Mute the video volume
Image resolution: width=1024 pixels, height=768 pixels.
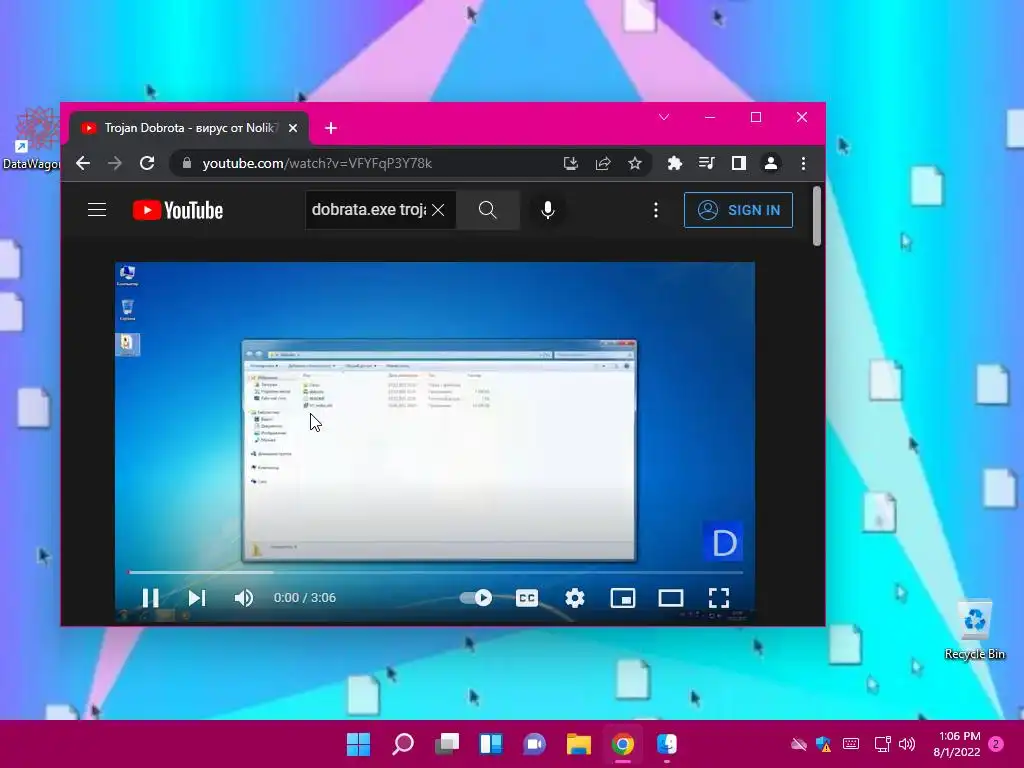244,598
